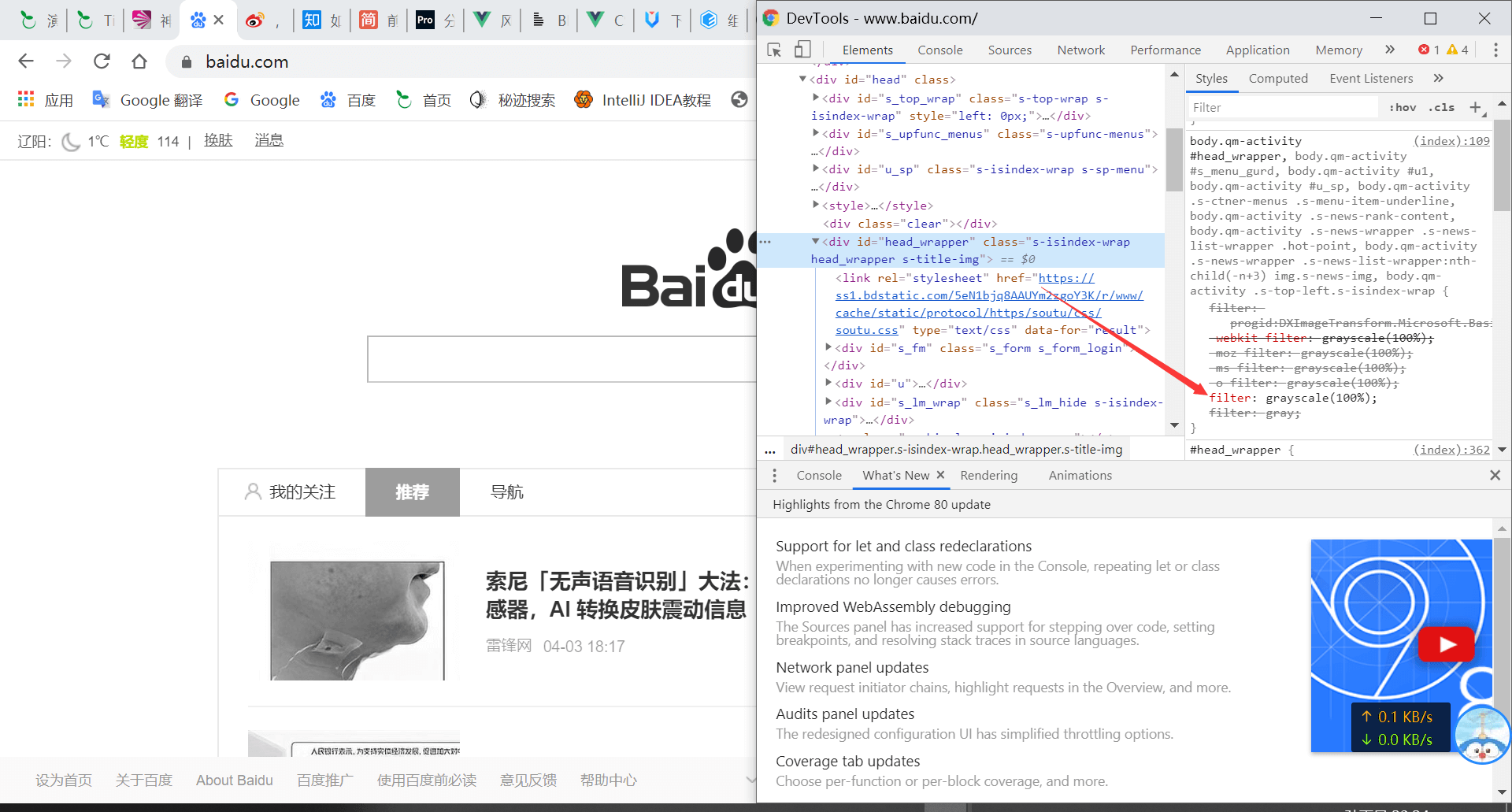Click the 换肤 skin link

tap(218, 140)
